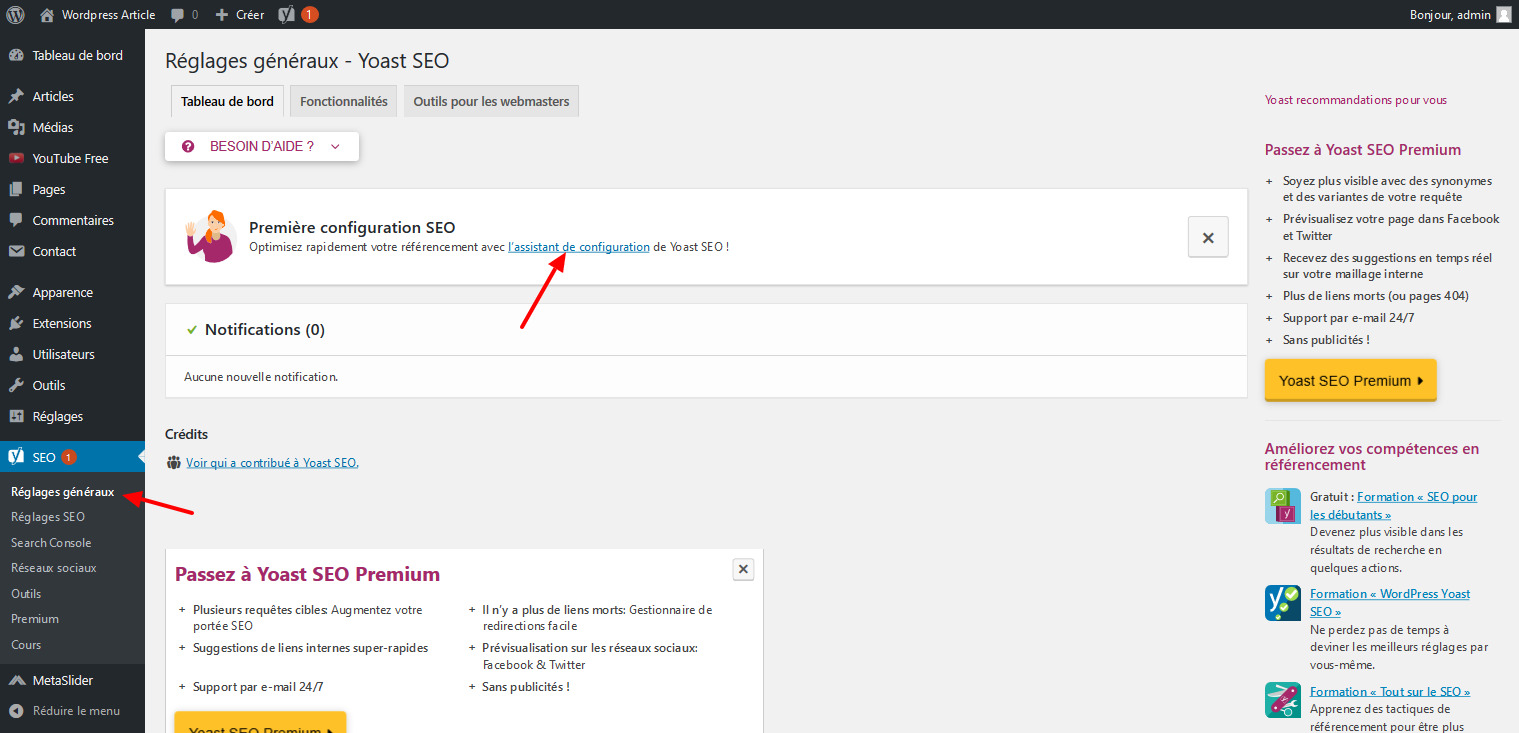Open Médias library in sidebar
Screen dimensions: 1519x733
pos(72,127)
